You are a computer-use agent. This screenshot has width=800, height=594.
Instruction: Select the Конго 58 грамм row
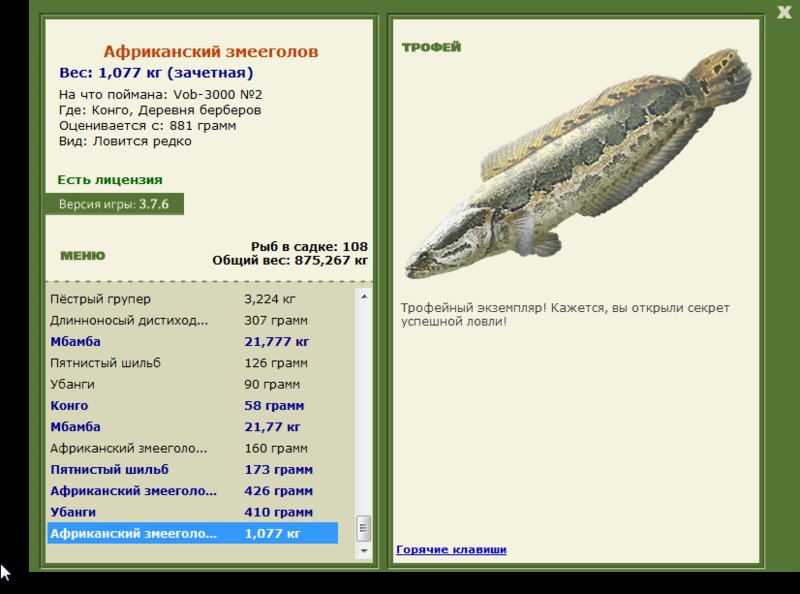[193, 406]
